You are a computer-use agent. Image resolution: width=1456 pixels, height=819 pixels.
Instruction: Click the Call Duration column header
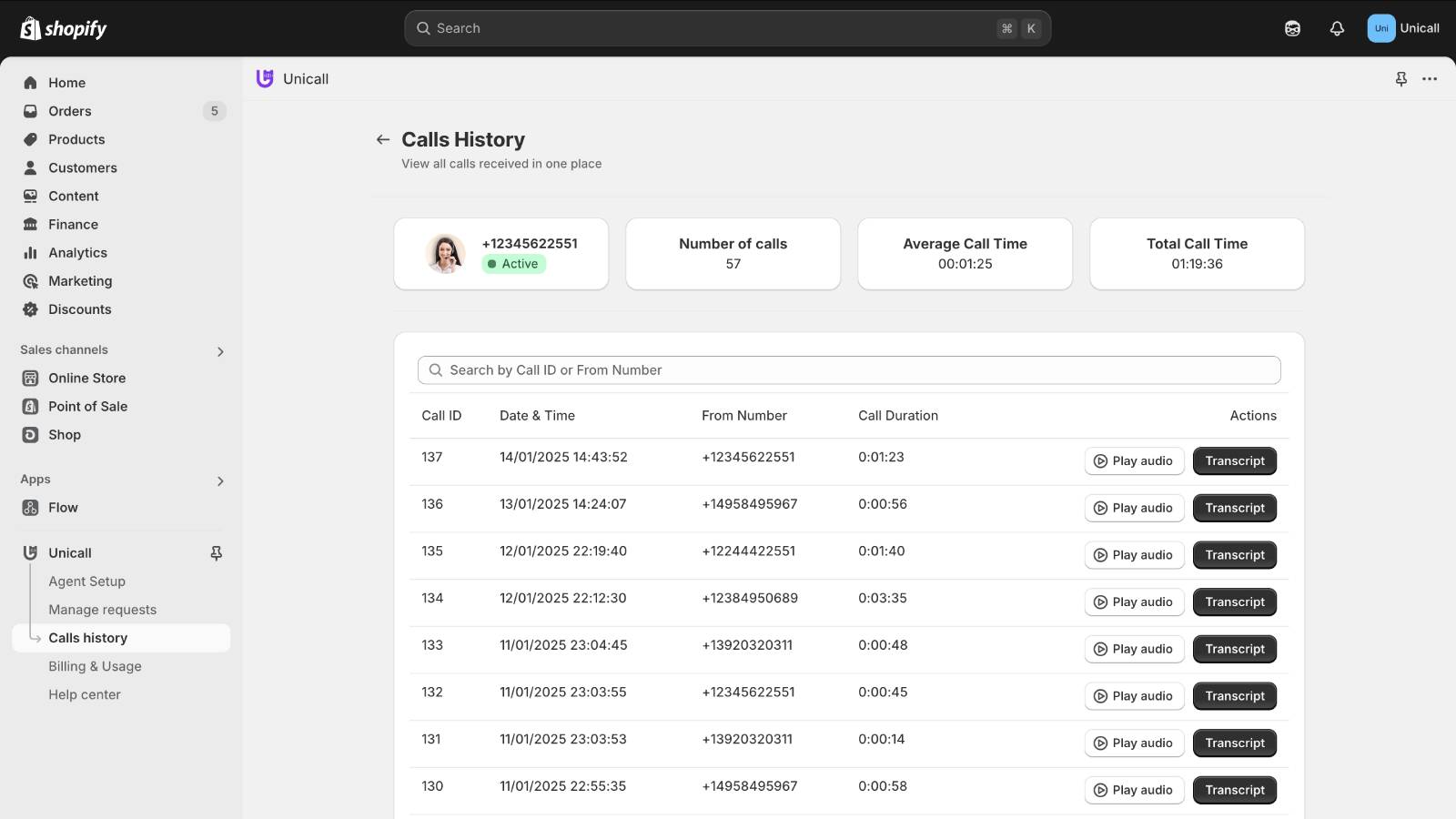(898, 416)
